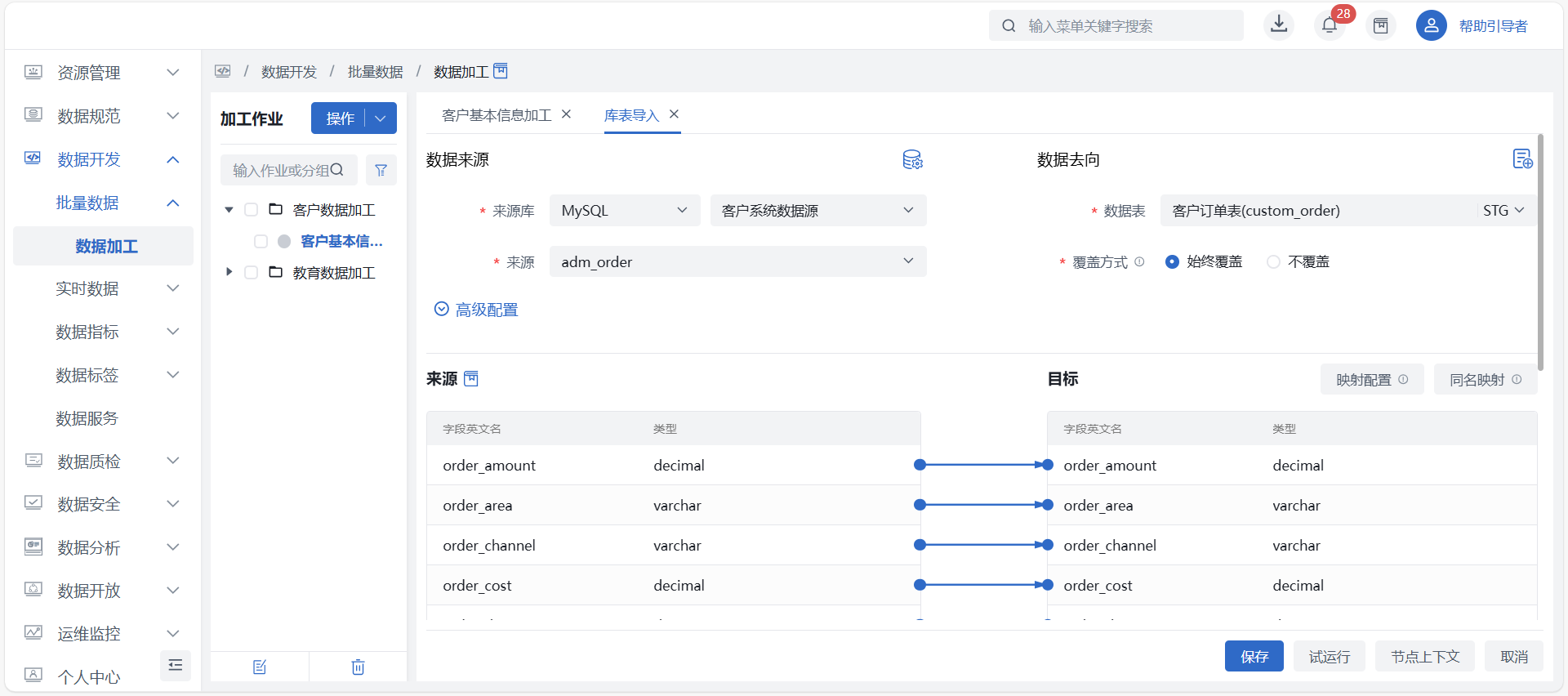
Task: Click 数据分析 sidebar icon
Action: pos(33,547)
